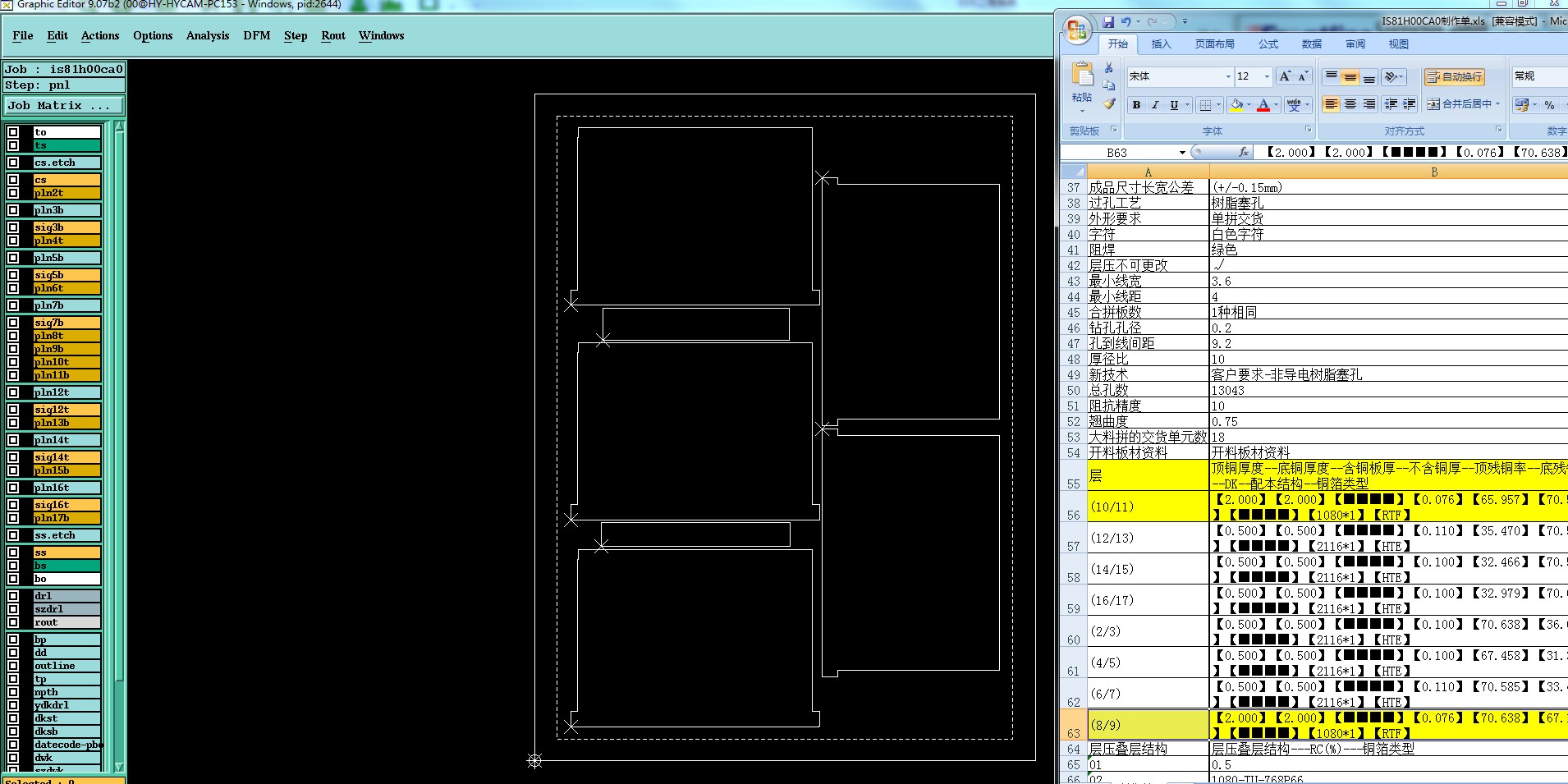
Task: Click the Excel Name Box showing B63
Action: (1119, 153)
